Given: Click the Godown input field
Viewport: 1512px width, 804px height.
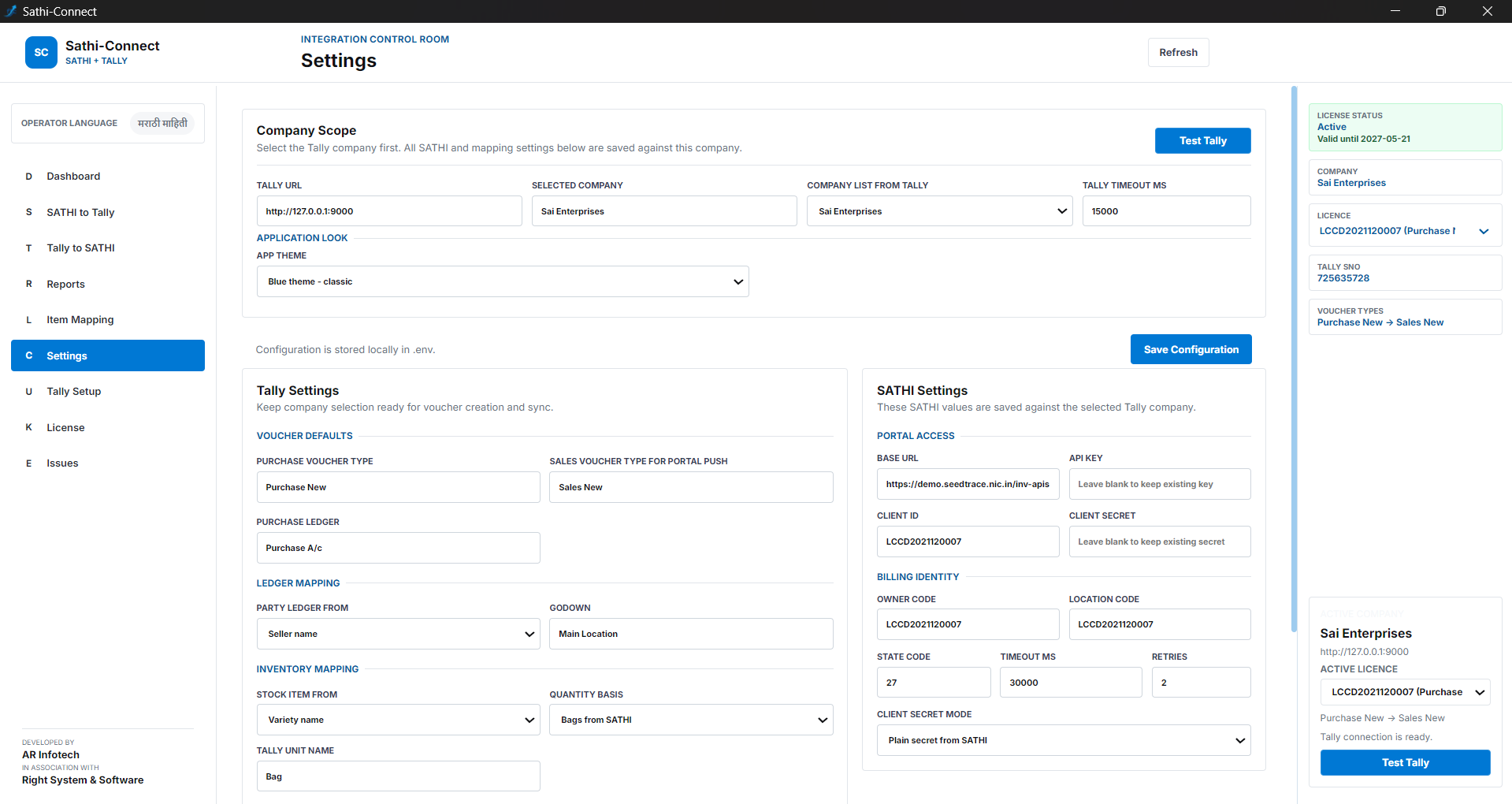Looking at the screenshot, I should [691, 634].
